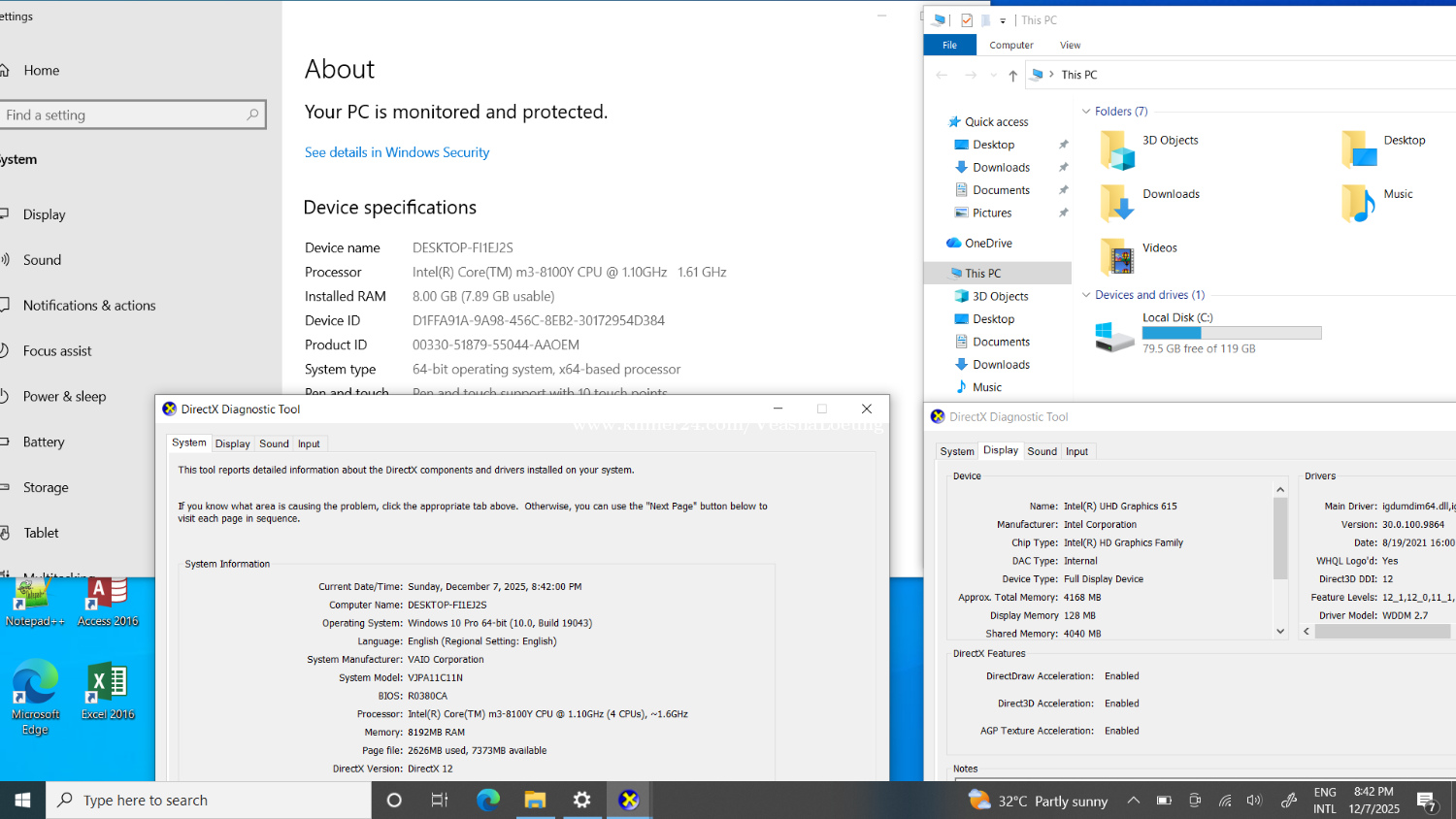Open the View ribbon tab in Explorer

point(1070,46)
